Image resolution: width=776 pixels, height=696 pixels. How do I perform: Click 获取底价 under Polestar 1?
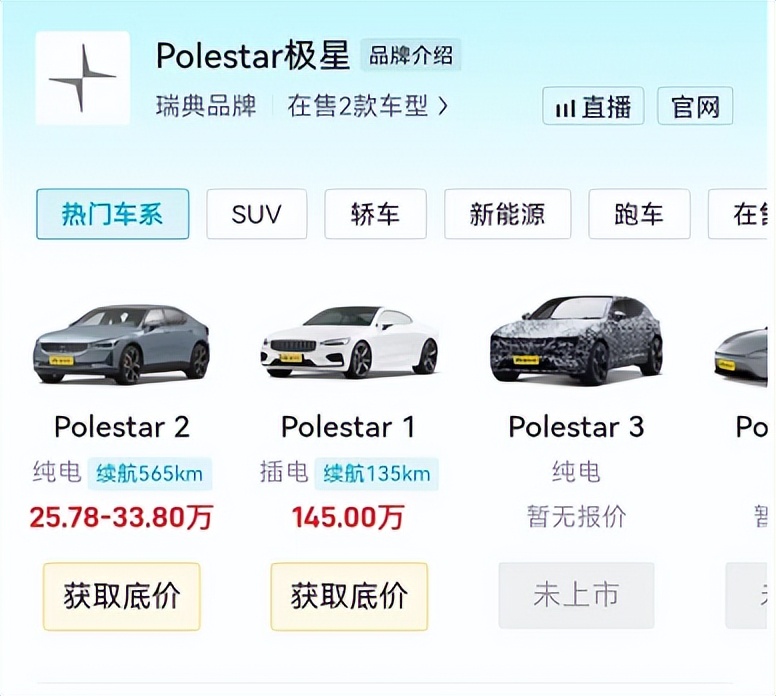pyautogui.click(x=349, y=596)
